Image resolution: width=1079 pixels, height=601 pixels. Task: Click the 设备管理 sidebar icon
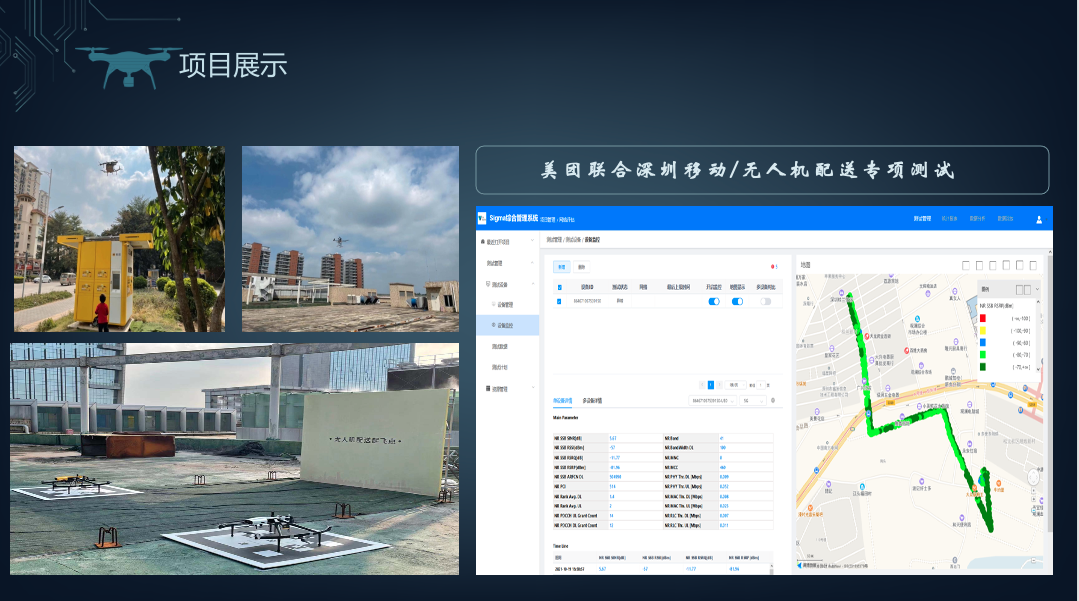coord(493,304)
